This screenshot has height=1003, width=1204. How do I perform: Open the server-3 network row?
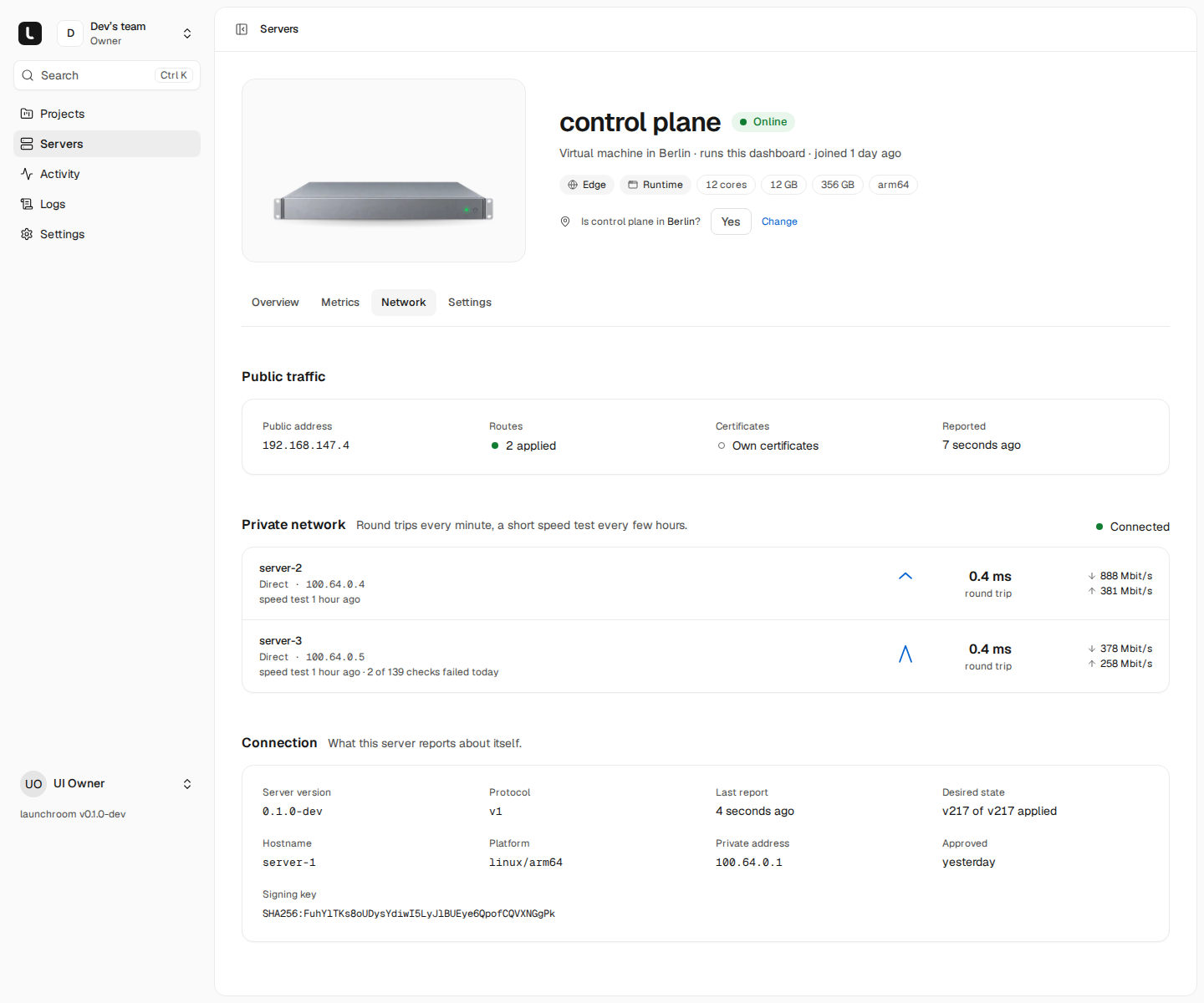[706, 656]
